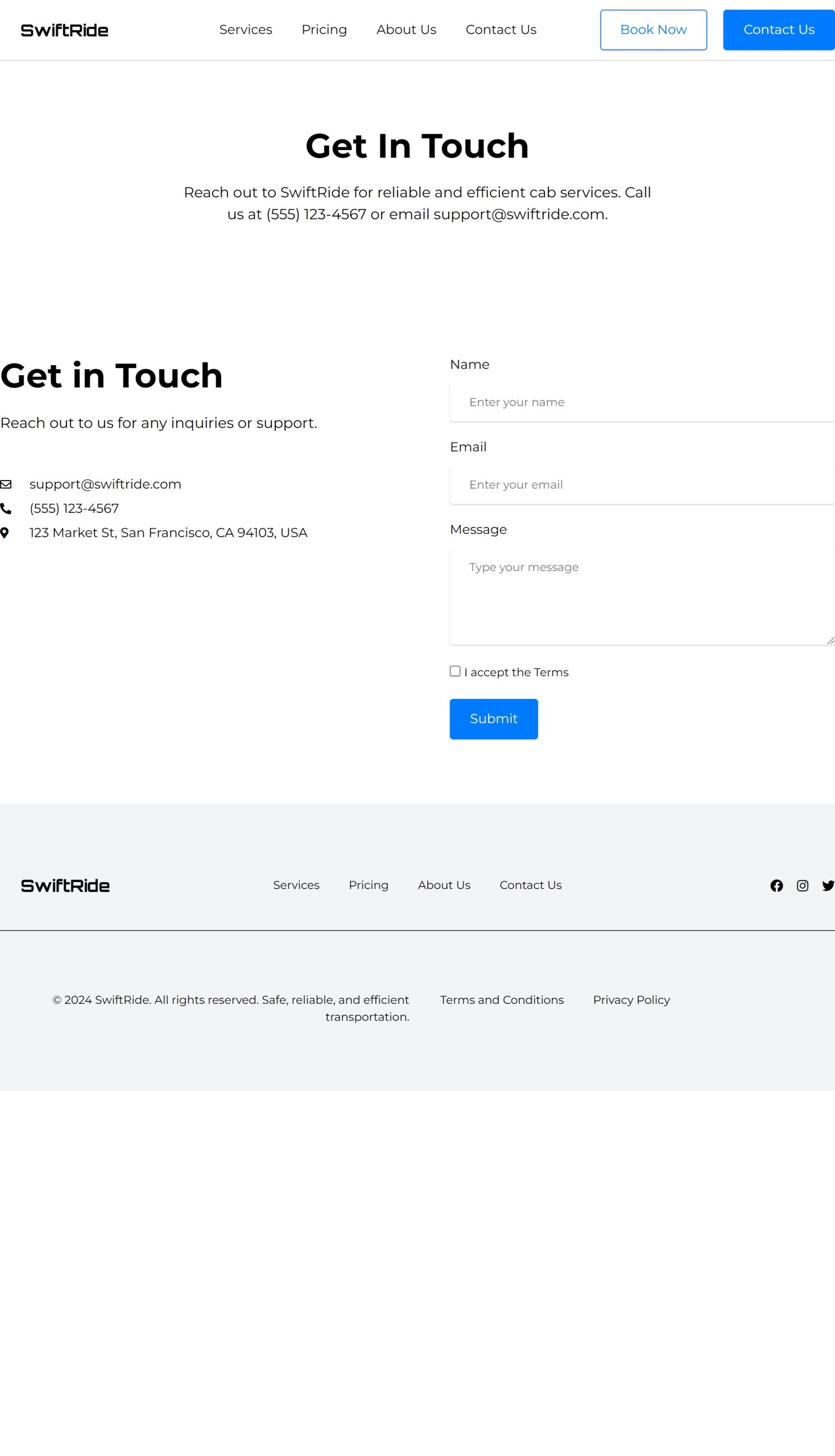
Task: Click the message textarea resize handle
Action: (830, 640)
